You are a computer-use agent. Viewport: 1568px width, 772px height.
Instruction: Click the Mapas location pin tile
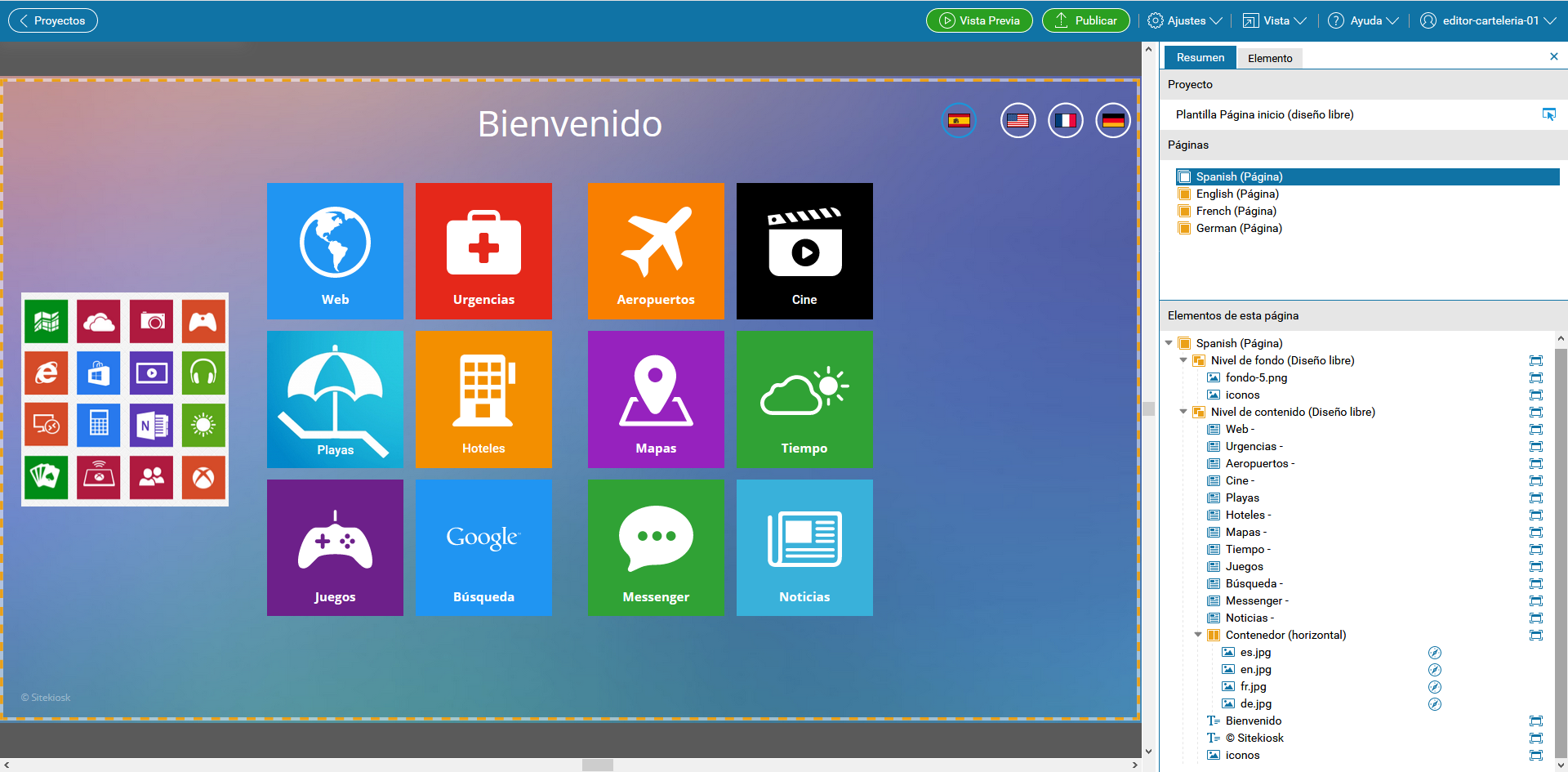tap(656, 399)
